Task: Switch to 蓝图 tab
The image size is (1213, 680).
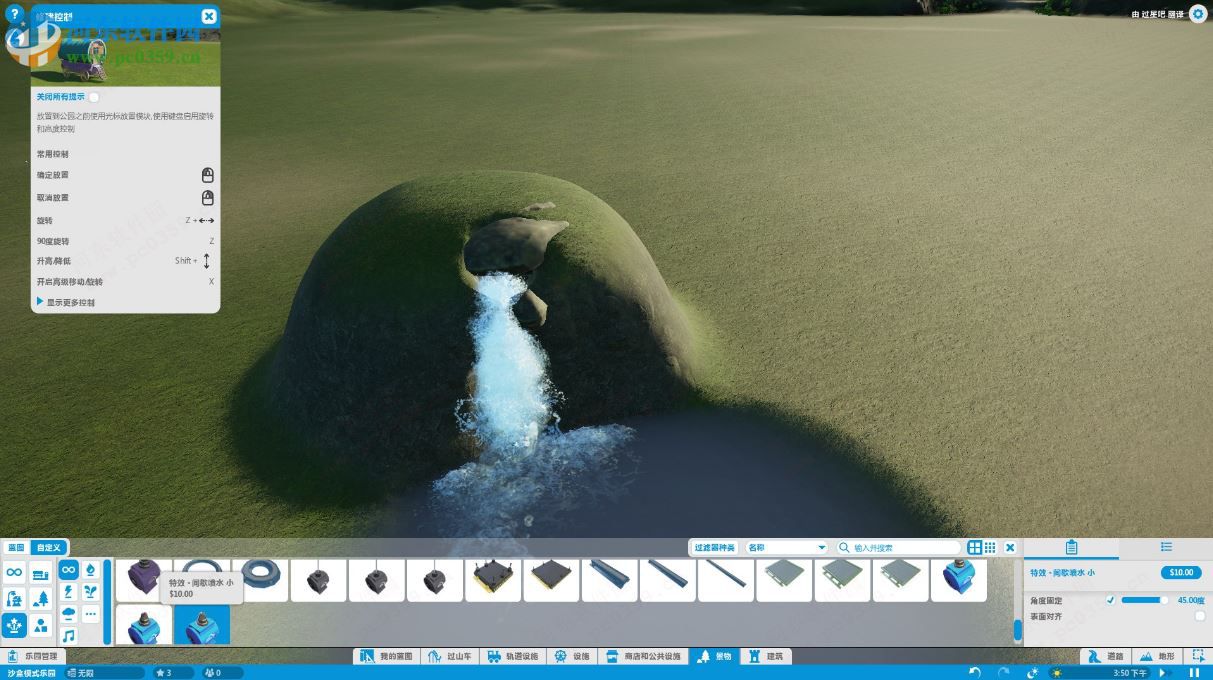Action: pyautogui.click(x=16, y=547)
